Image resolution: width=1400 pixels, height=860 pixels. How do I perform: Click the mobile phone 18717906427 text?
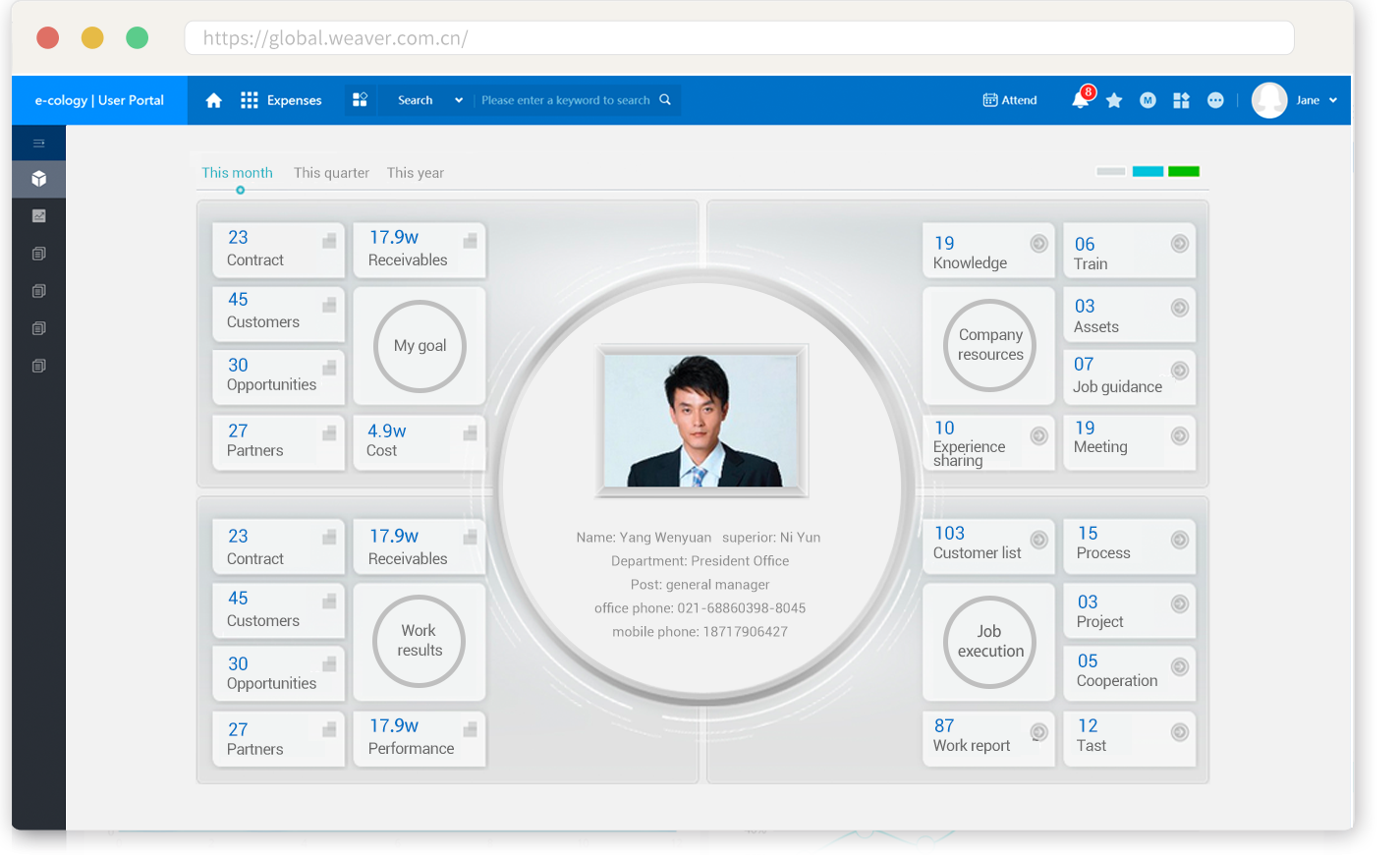click(700, 632)
